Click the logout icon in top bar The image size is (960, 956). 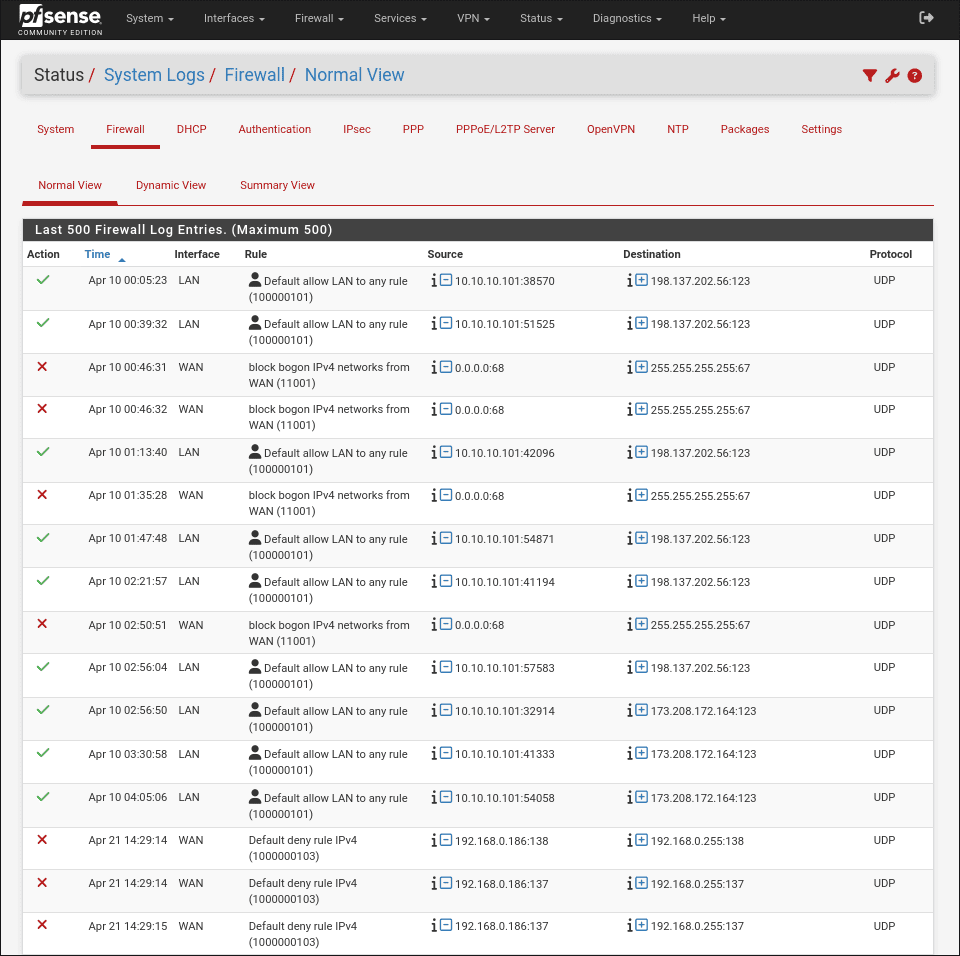(x=926, y=18)
